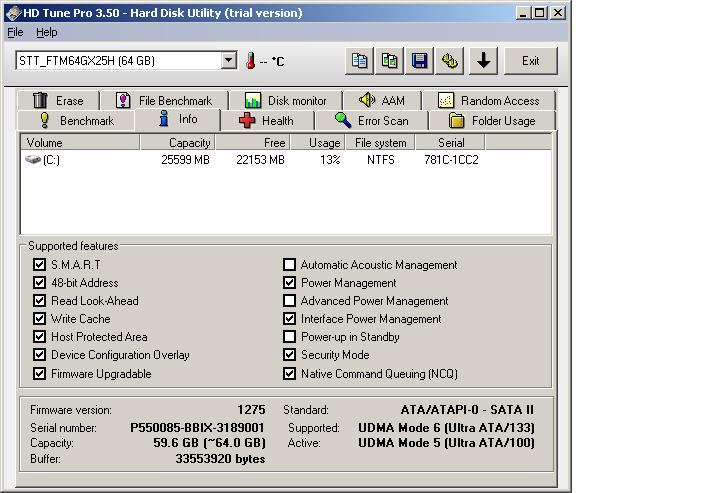Switch to the AAM tab
This screenshot has width=720, height=493.
pos(382,101)
